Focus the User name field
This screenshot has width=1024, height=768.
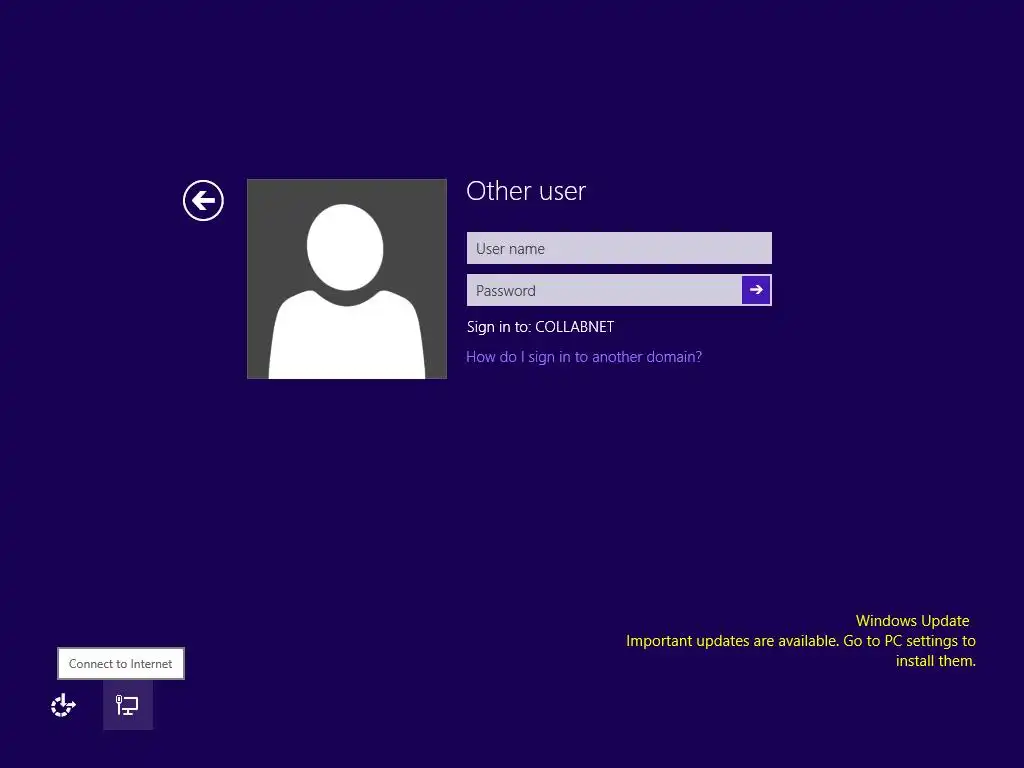(x=619, y=248)
